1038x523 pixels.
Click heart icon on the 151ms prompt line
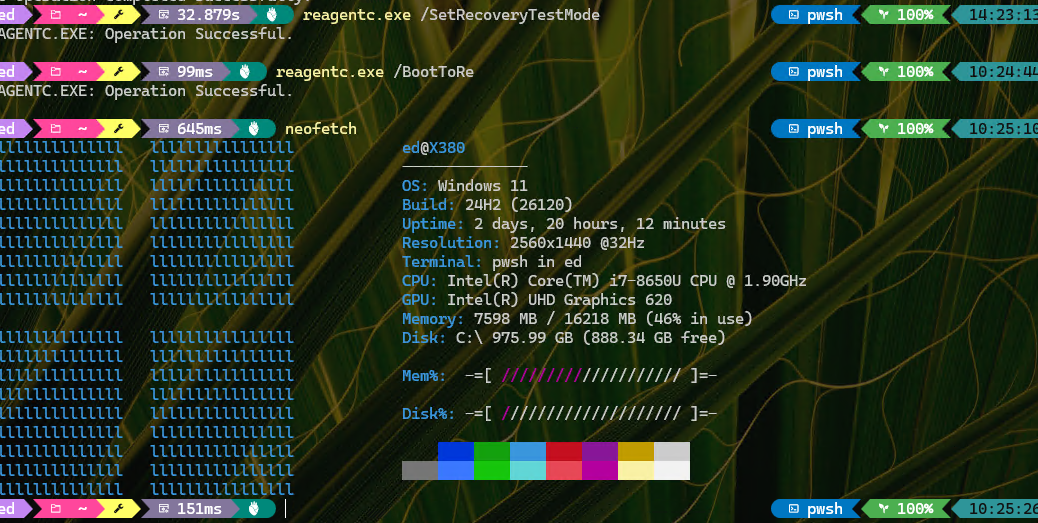(x=254, y=508)
